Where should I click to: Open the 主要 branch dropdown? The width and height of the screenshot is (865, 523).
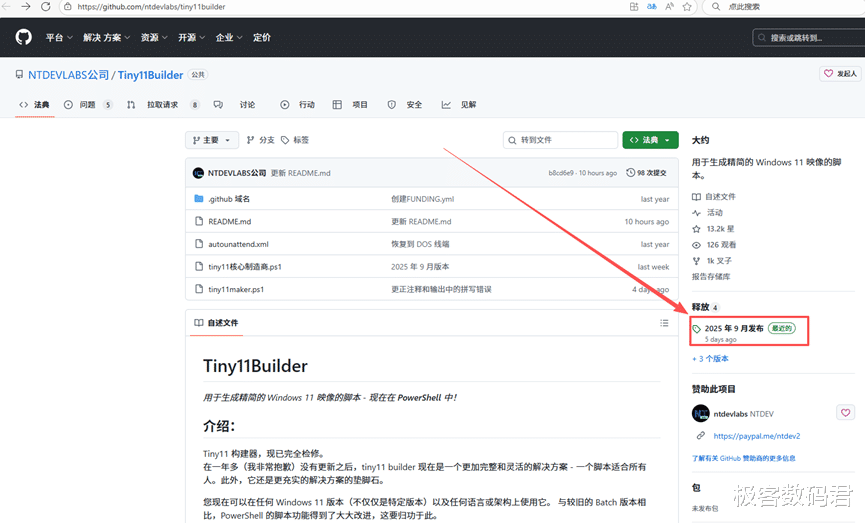[212, 140]
